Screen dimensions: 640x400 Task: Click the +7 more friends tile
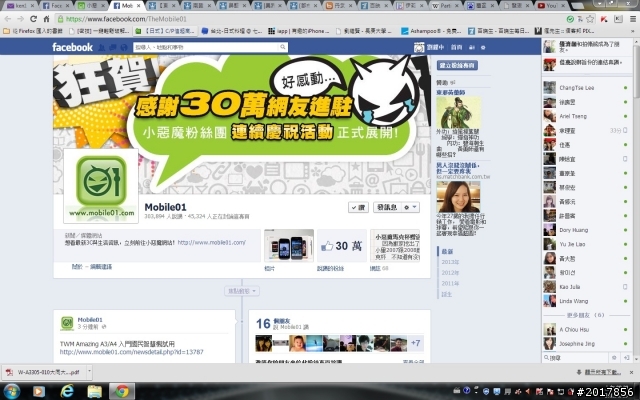(415, 343)
